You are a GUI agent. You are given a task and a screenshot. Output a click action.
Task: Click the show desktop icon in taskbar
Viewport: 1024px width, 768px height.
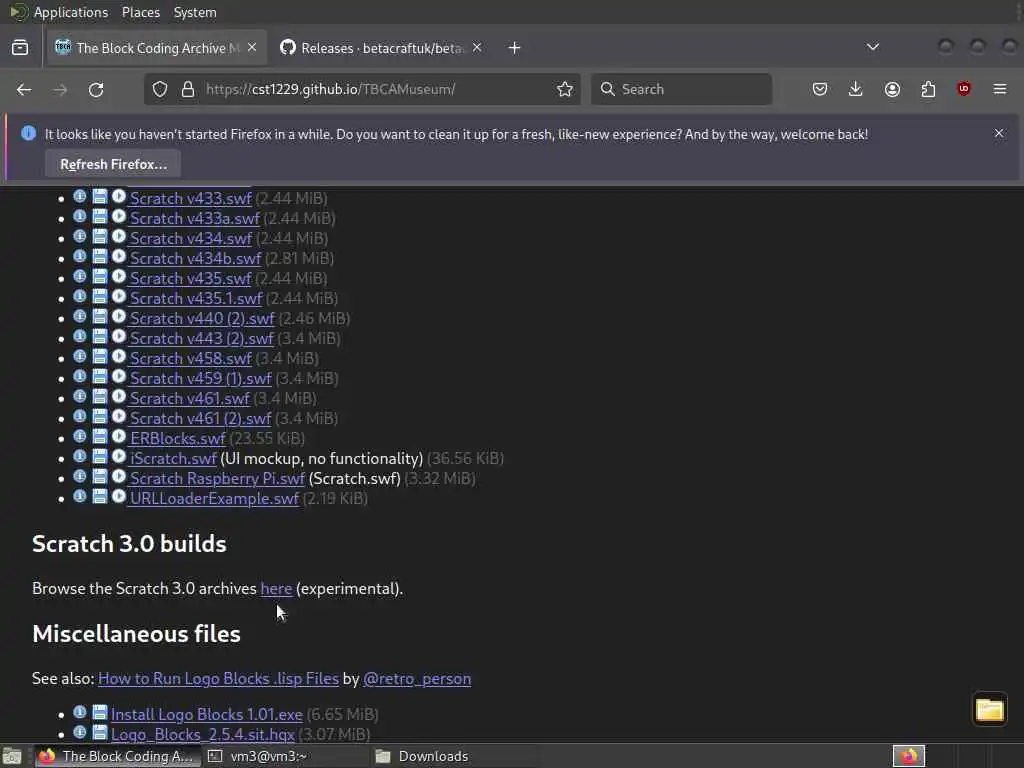tap(12, 756)
